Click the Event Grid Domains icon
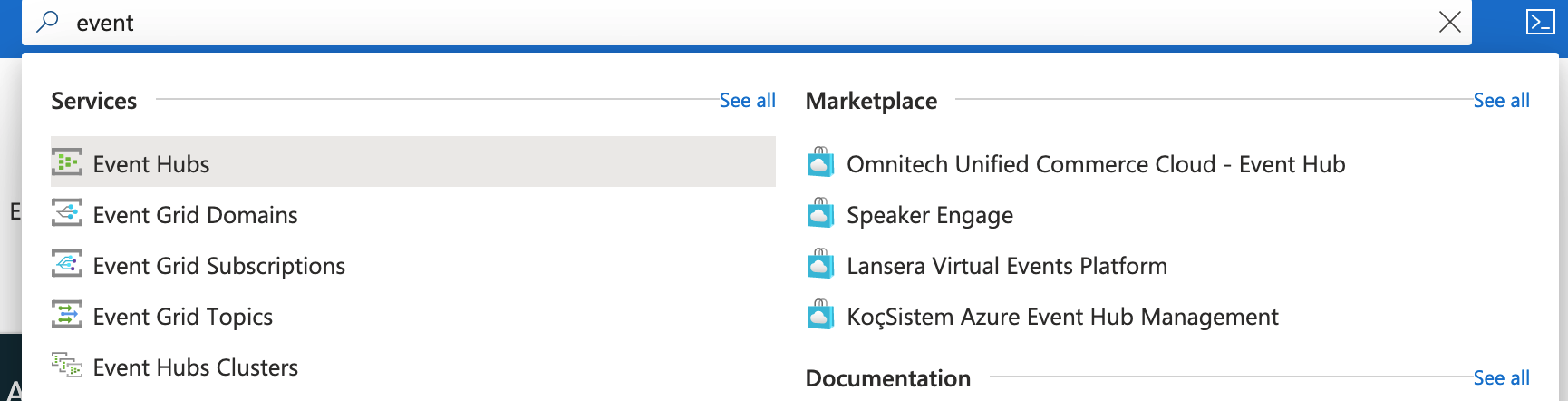 (x=67, y=213)
